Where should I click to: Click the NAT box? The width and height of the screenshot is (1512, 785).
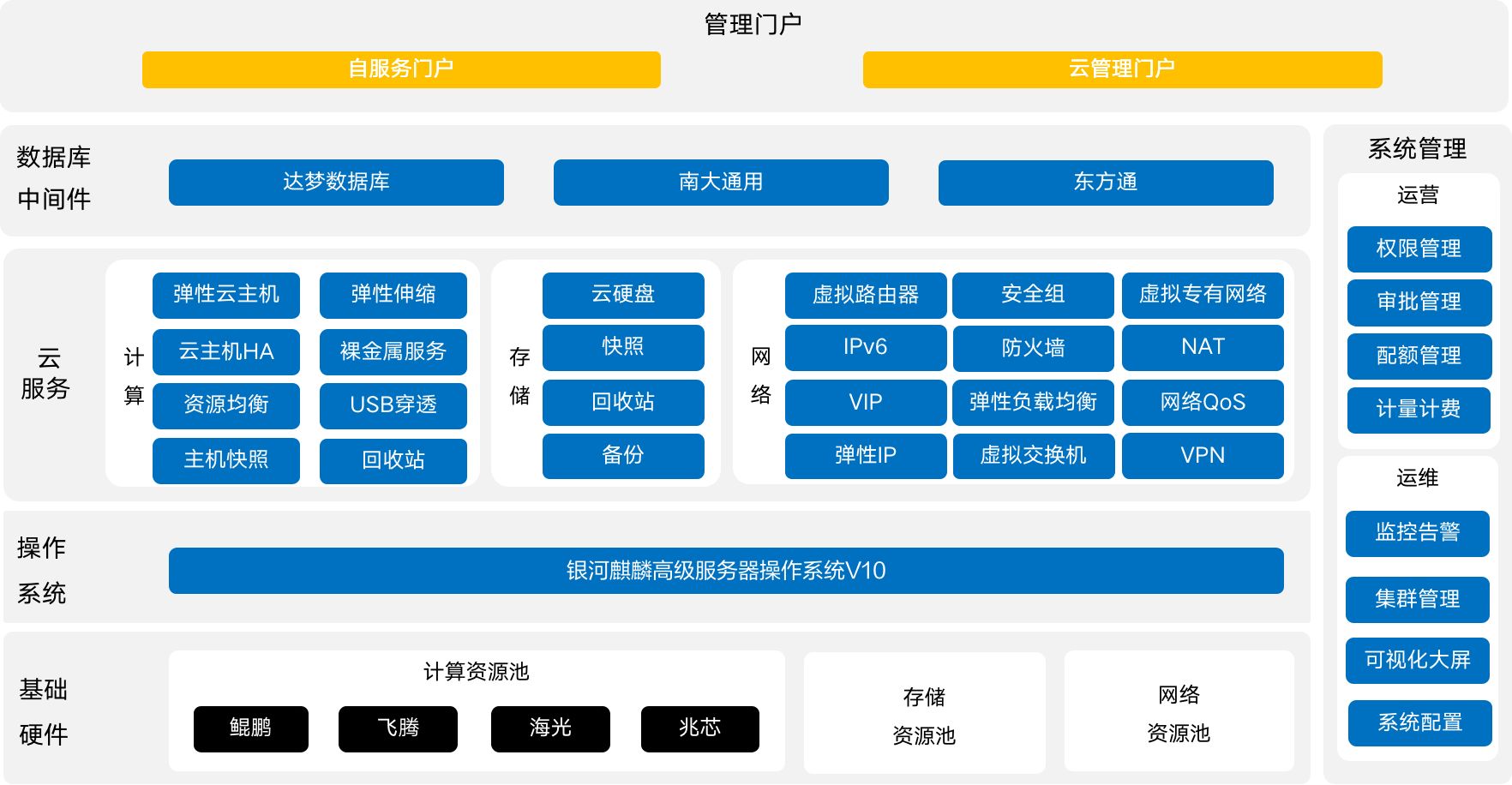[1203, 347]
